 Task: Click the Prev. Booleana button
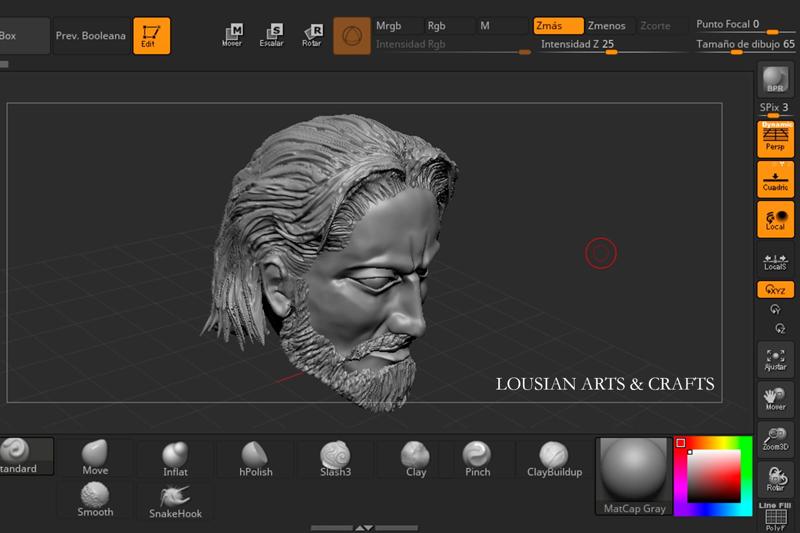click(91, 36)
